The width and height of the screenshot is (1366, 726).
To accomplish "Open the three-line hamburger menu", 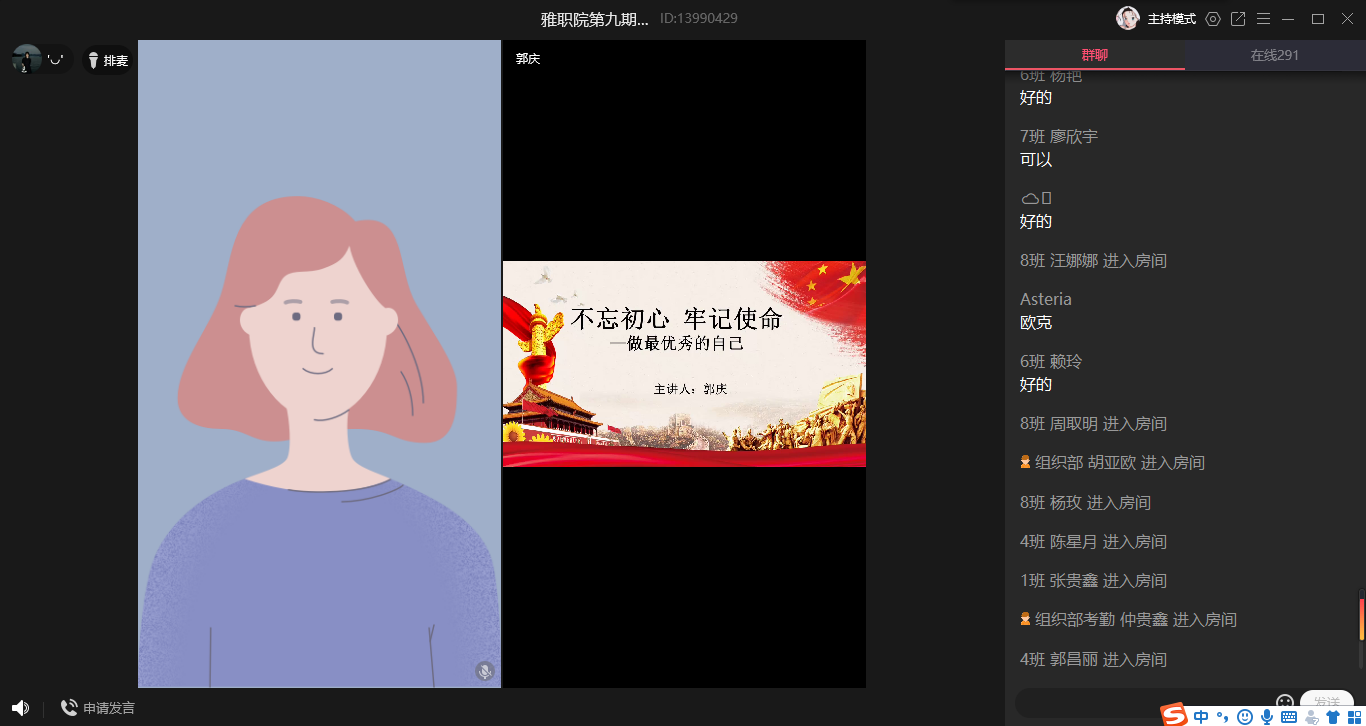I will coord(1263,19).
